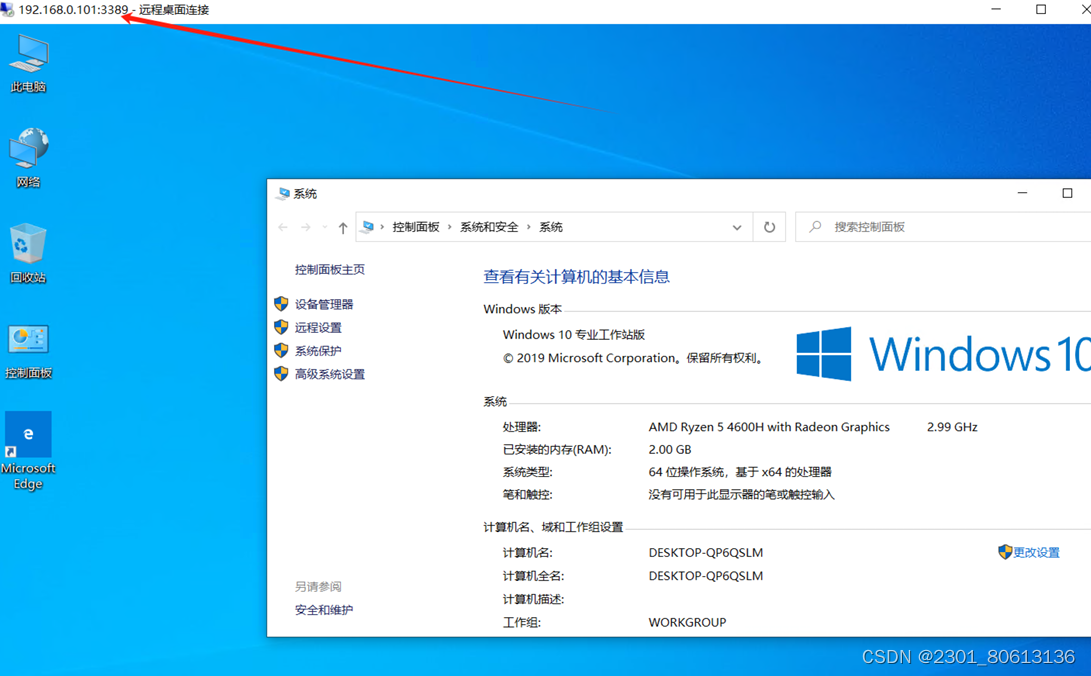Maximize the remote desktop connection window
Screen dimensions: 1091x676
coord(1041,10)
